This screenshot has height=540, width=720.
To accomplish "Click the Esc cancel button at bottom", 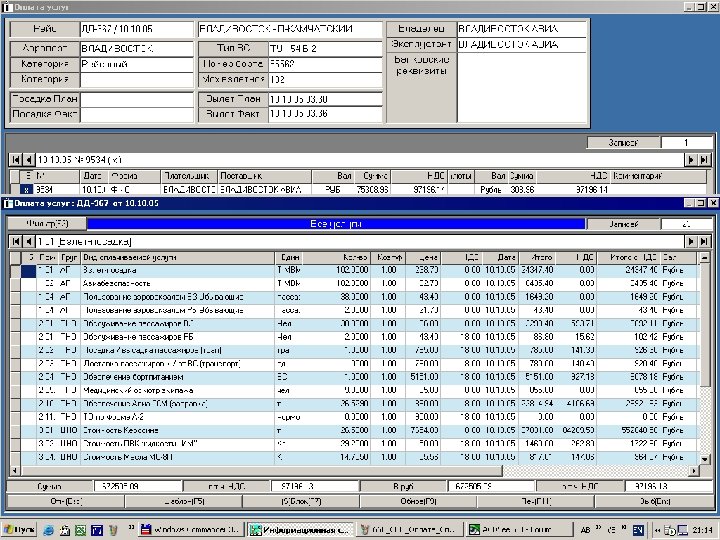I will pyautogui.click(x=66, y=501).
